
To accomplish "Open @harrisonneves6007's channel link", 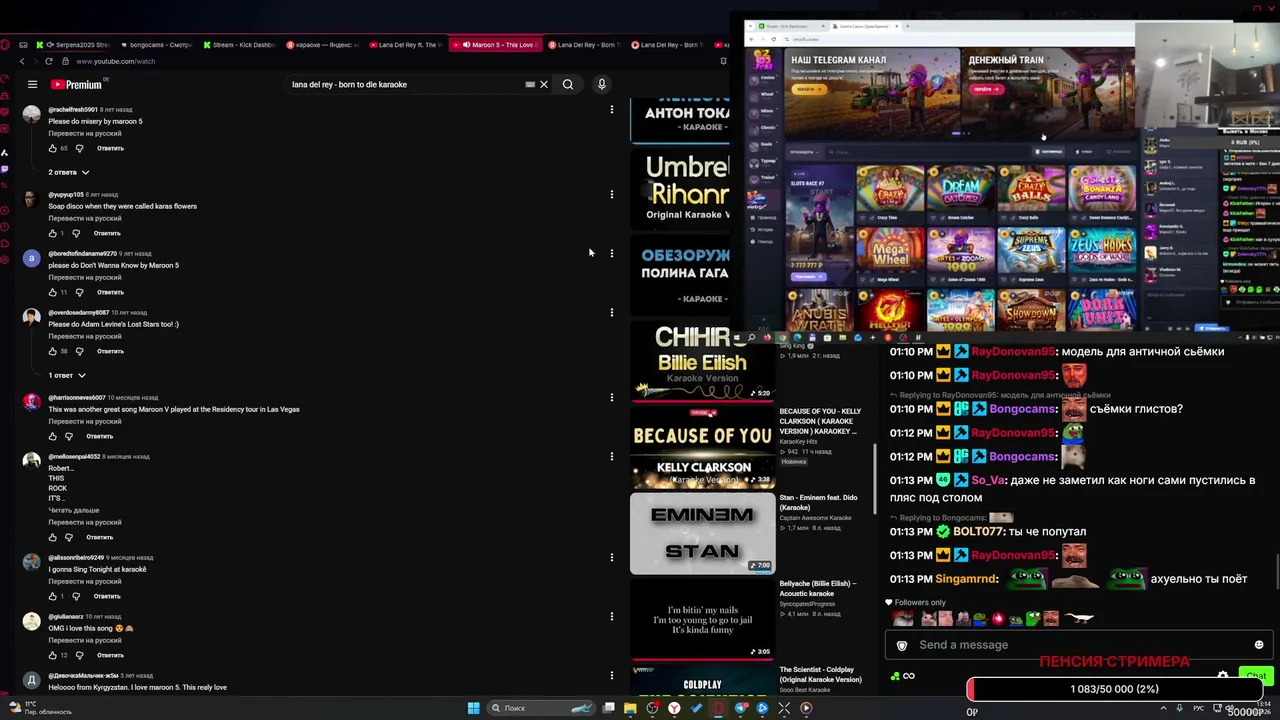I will 77,397.
